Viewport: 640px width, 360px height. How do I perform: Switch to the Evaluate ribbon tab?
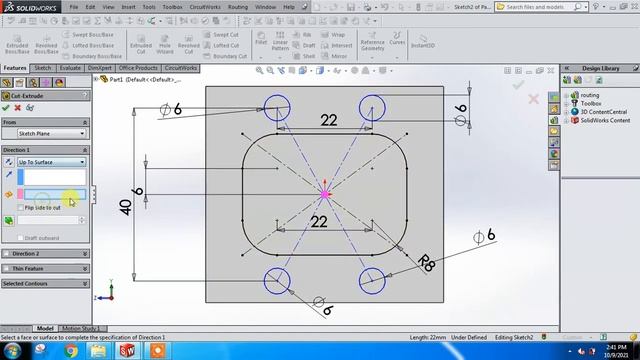[x=70, y=68]
